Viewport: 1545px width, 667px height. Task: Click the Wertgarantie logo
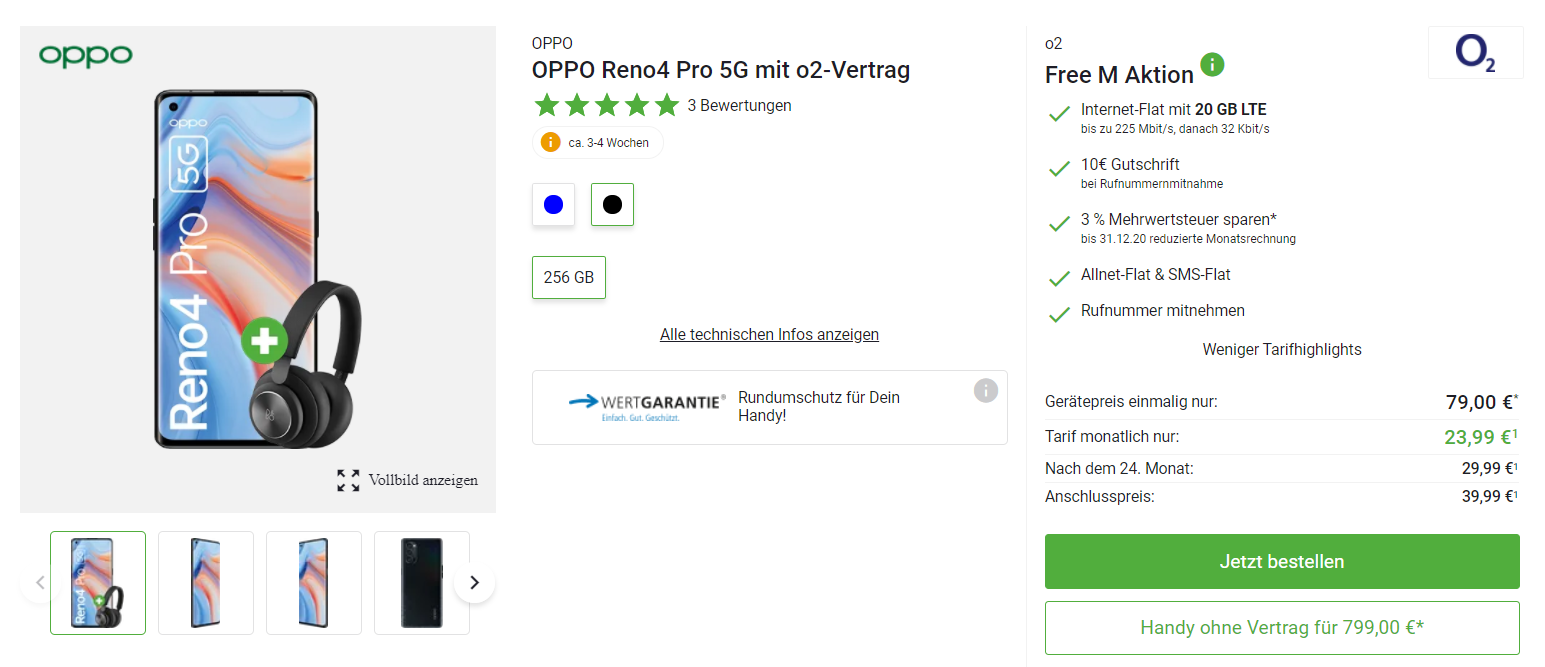(647, 406)
